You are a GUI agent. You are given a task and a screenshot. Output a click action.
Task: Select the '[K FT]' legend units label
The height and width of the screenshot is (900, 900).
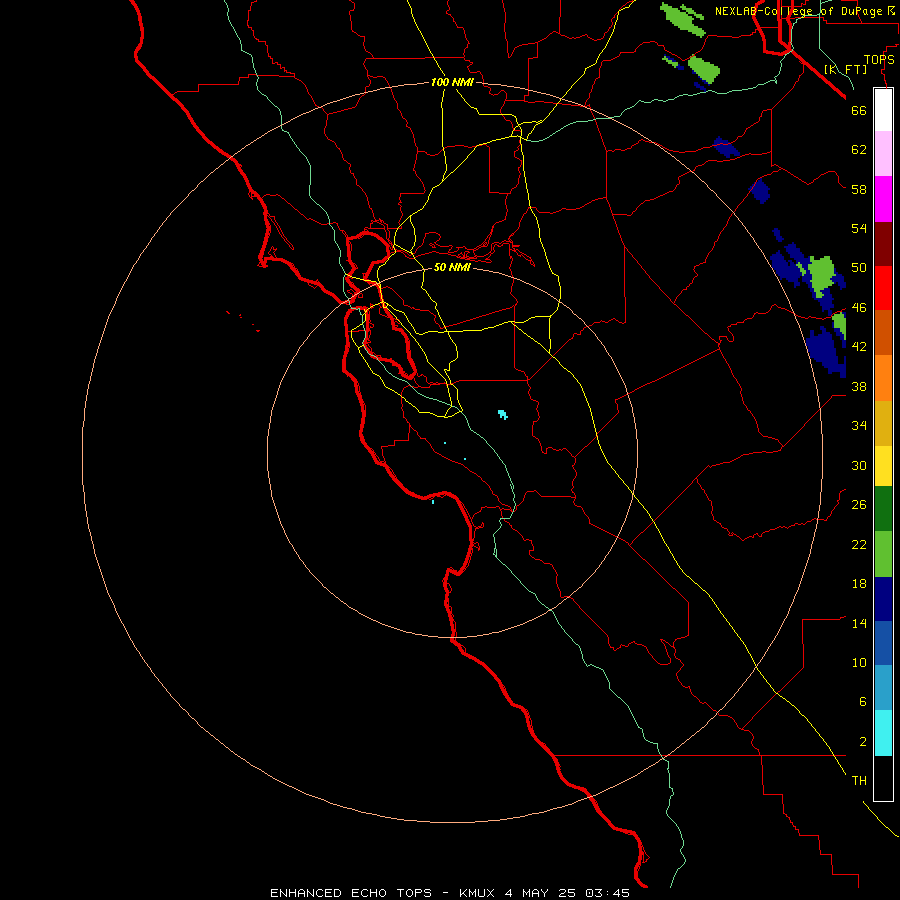click(845, 69)
